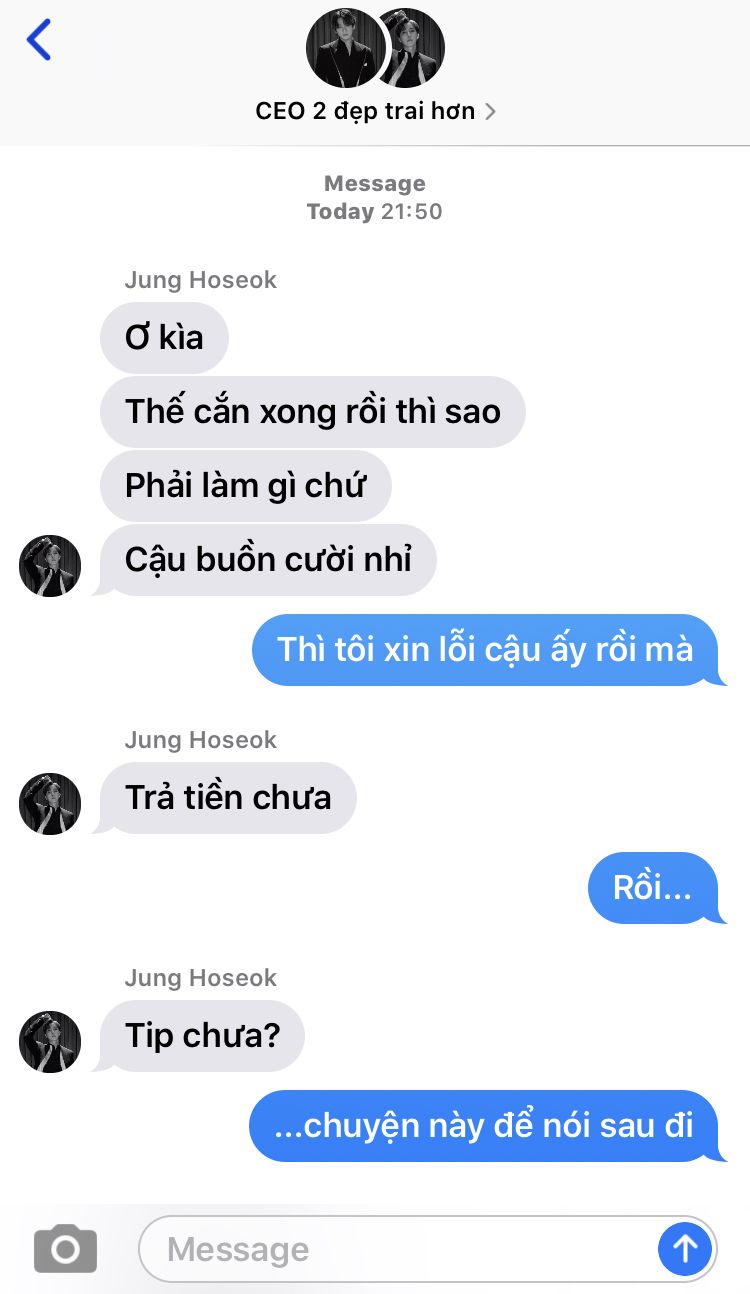Tap the blue Rồi... message bubble
750x1294 pixels.
pos(656,888)
